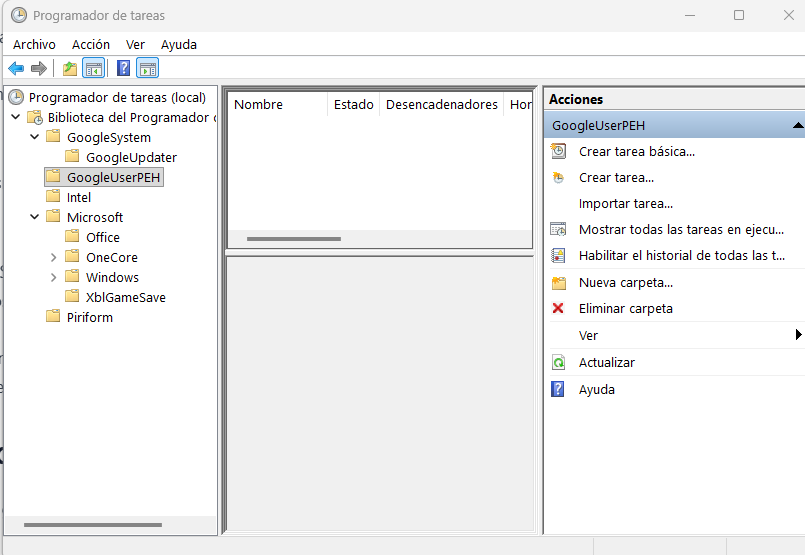Viewport: 805px width, 555px height.
Task: Click the Ayuda icon in Acciones pane
Action: coord(558,389)
